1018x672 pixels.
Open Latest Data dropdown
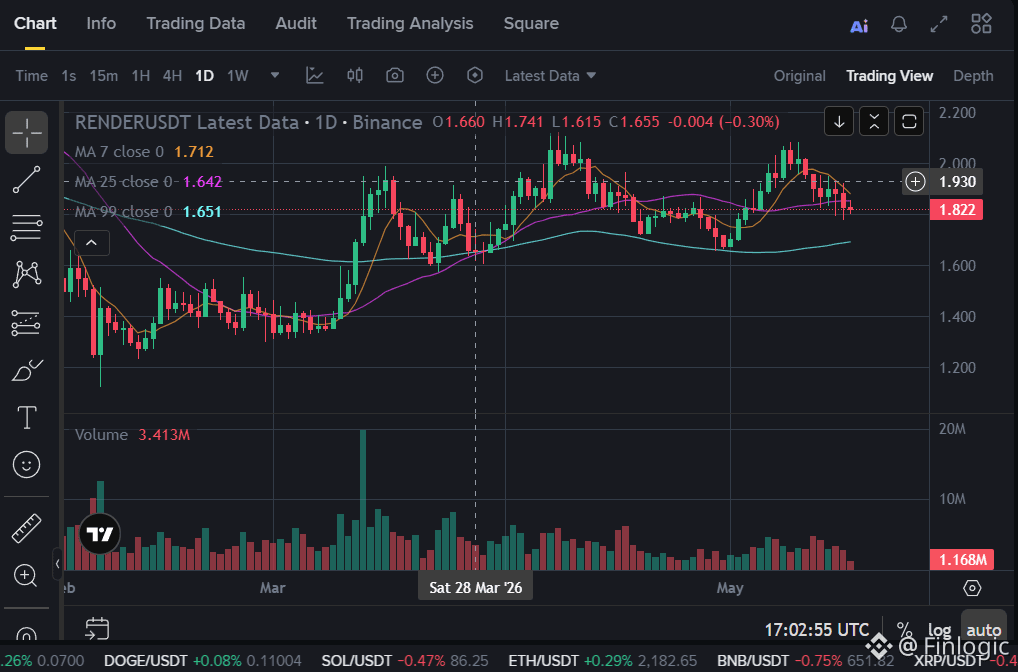coord(550,76)
